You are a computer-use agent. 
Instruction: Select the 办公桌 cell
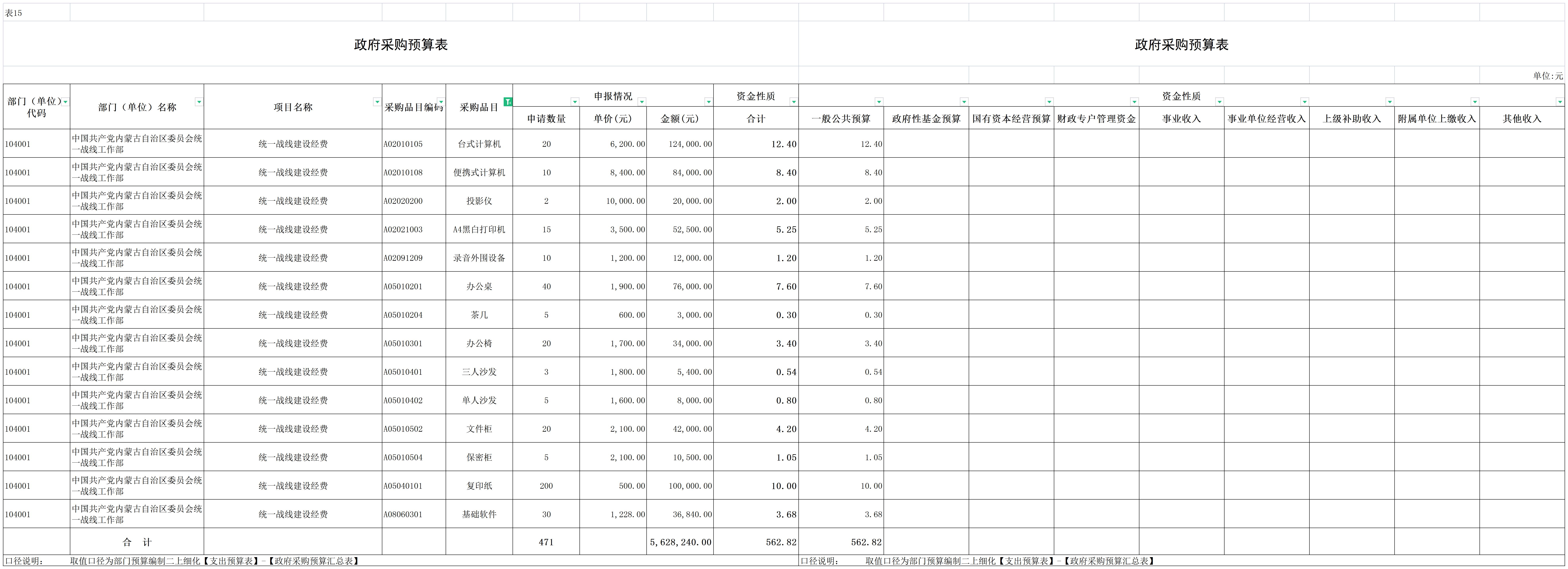[x=479, y=286]
